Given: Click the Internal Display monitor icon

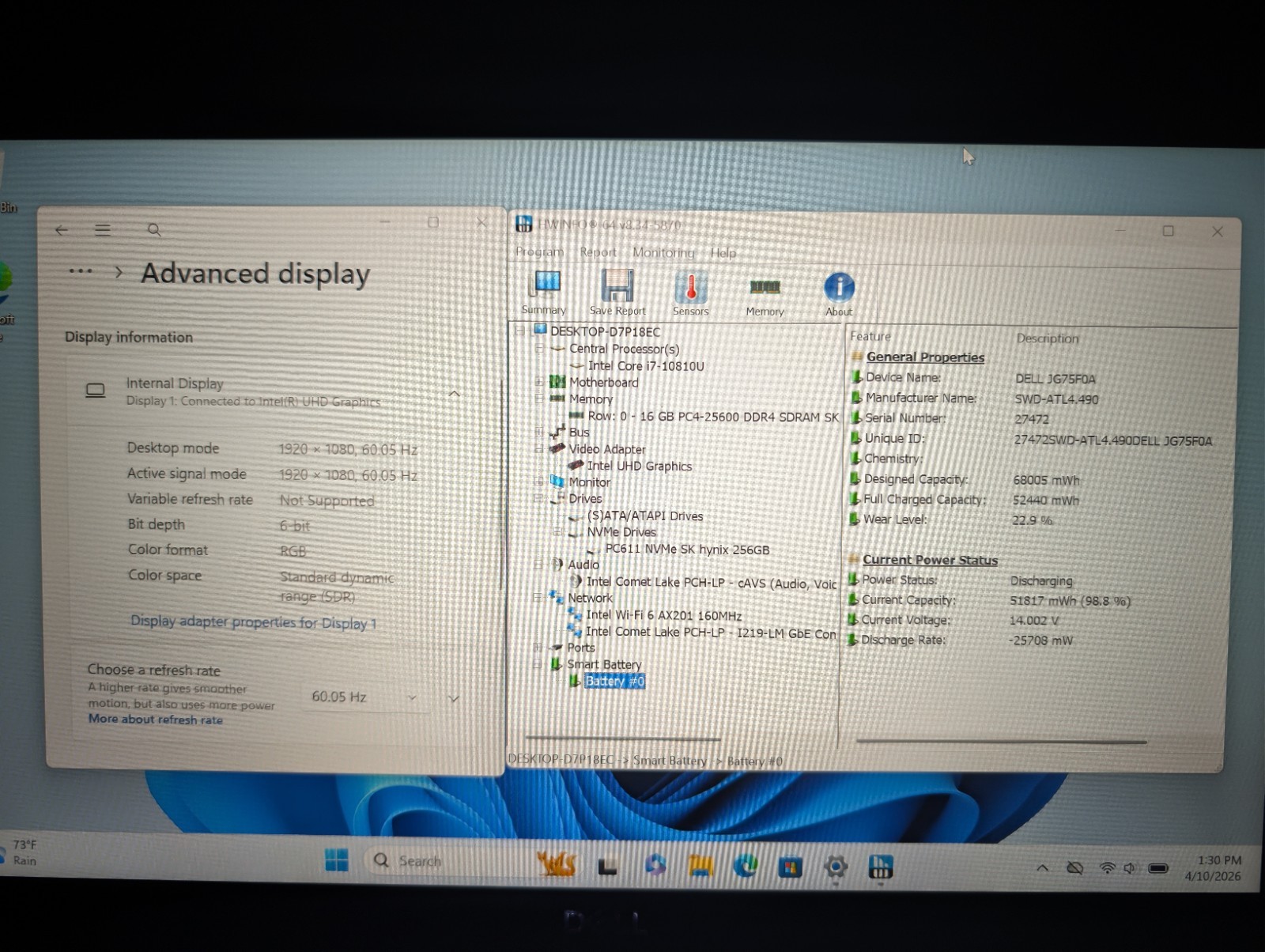Looking at the screenshot, I should [96, 391].
